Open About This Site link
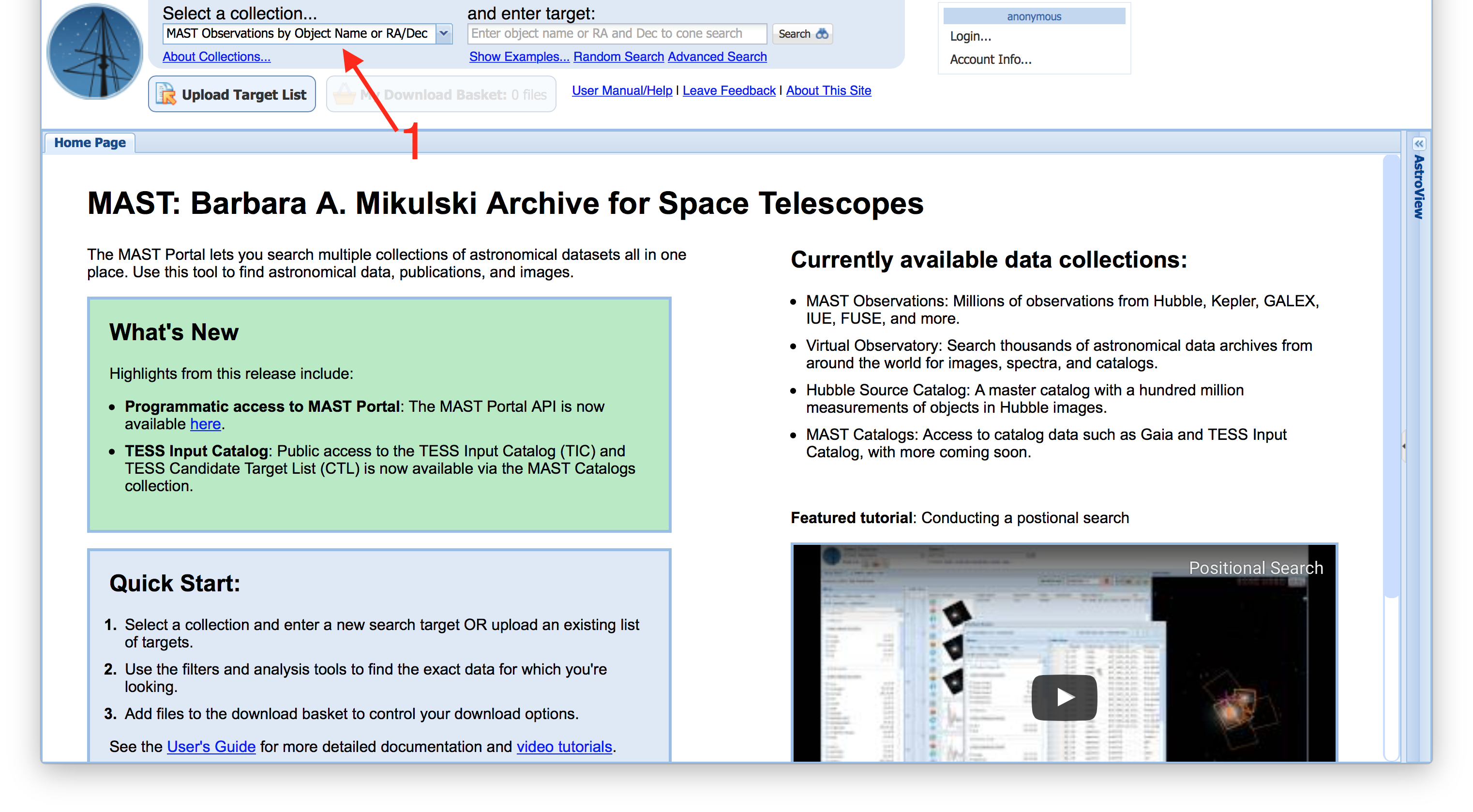 [x=828, y=90]
